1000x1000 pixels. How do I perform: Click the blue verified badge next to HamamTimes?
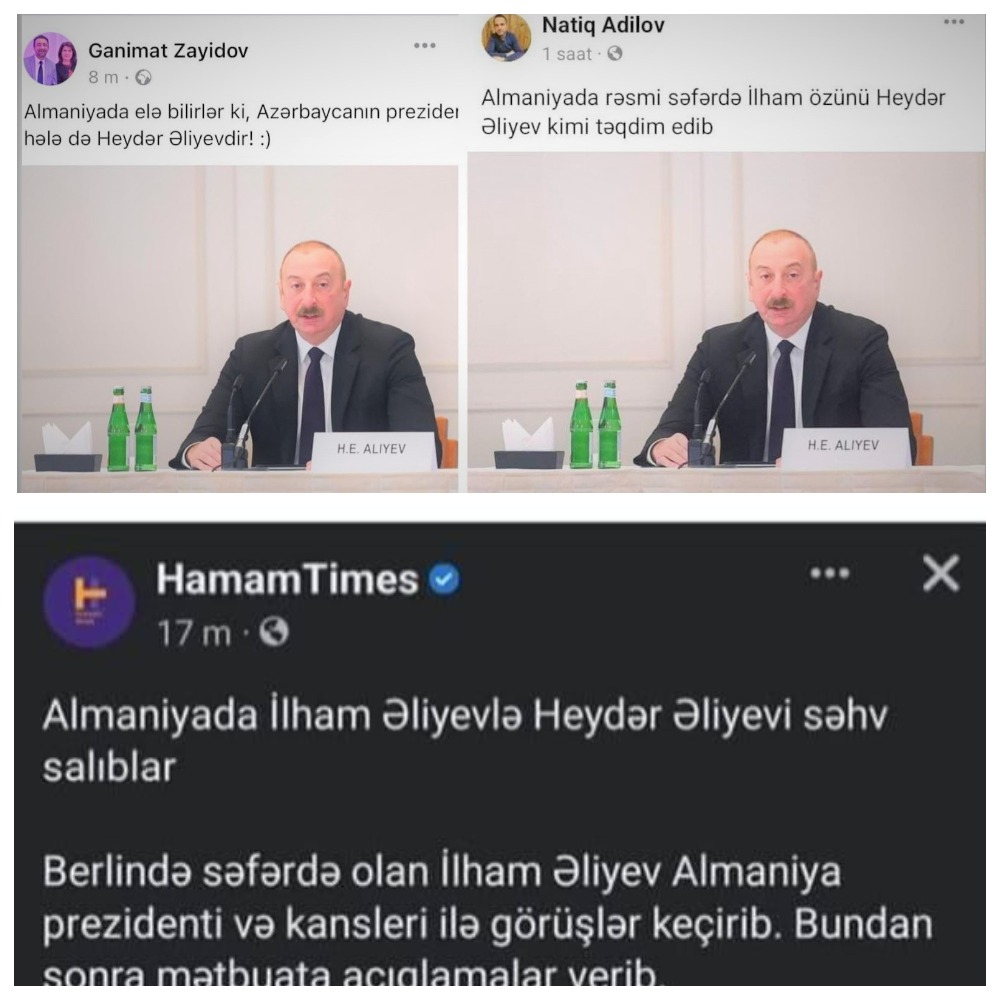[444, 579]
